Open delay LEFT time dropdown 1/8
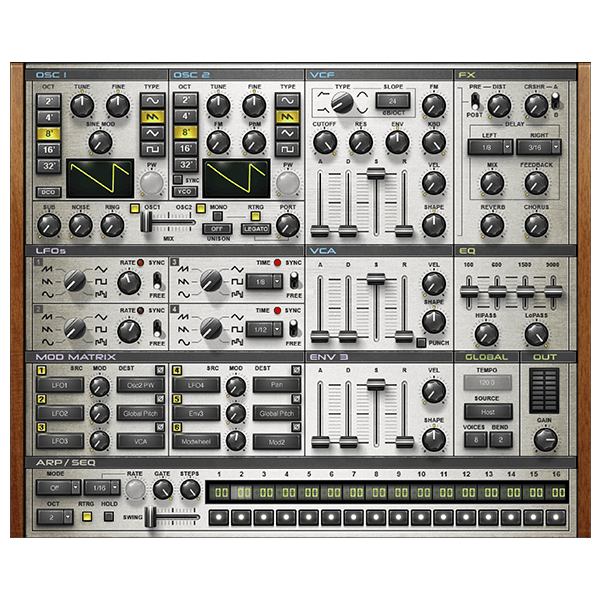This screenshot has height=600, width=600. (491, 147)
